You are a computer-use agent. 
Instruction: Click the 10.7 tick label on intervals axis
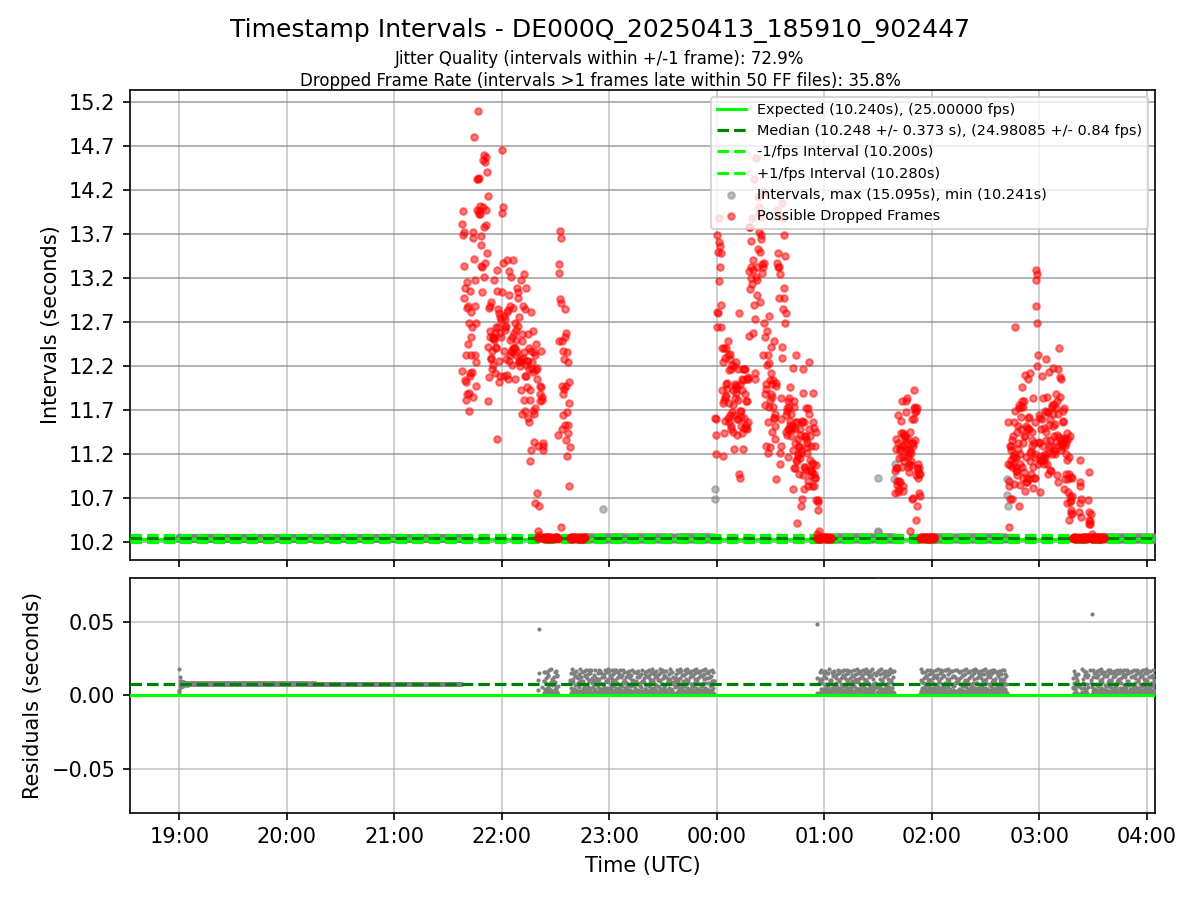pyautogui.click(x=94, y=499)
